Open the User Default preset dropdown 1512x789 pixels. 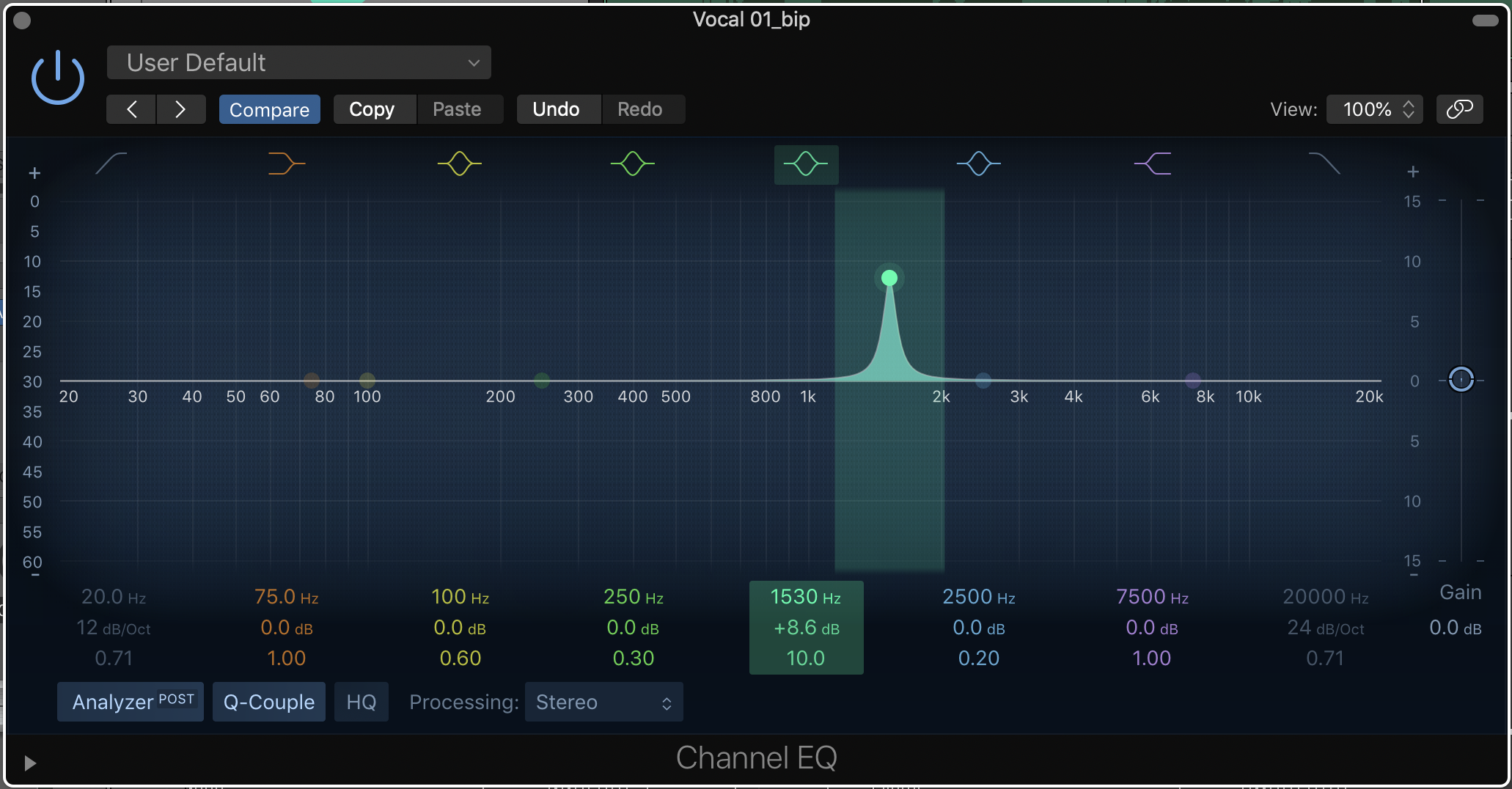[299, 63]
